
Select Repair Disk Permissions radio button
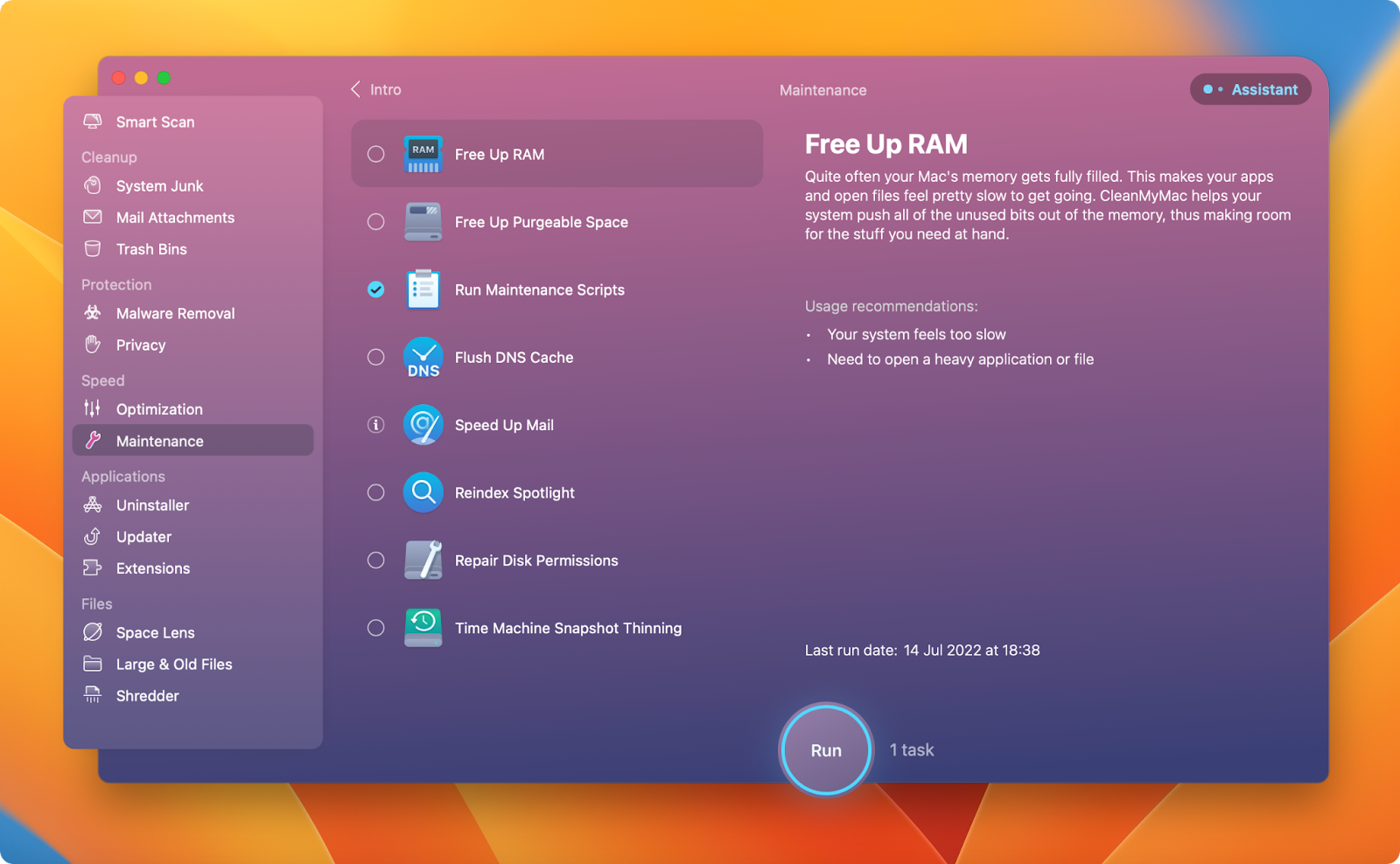pyautogui.click(x=375, y=560)
